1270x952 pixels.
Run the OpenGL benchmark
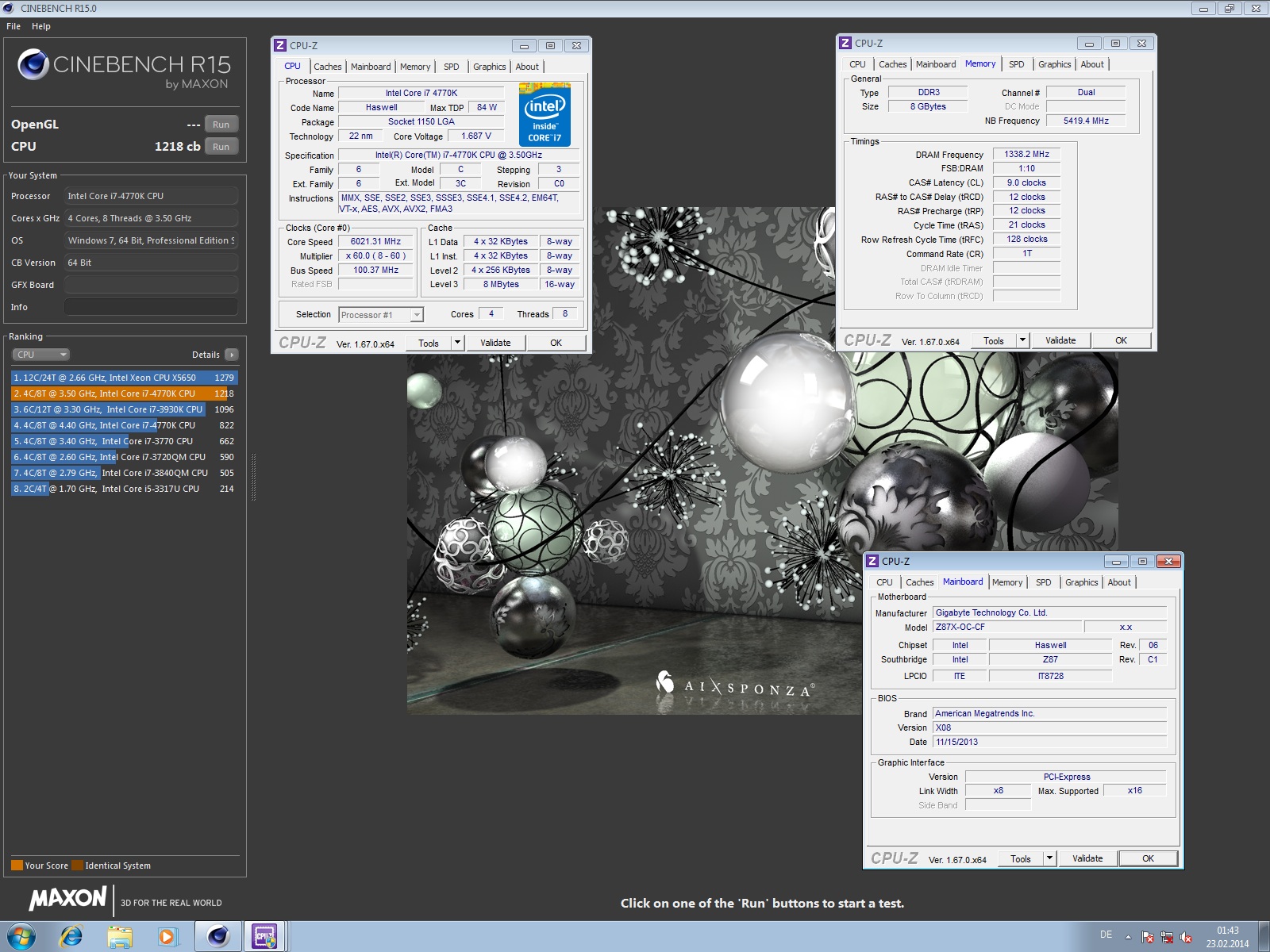point(221,125)
